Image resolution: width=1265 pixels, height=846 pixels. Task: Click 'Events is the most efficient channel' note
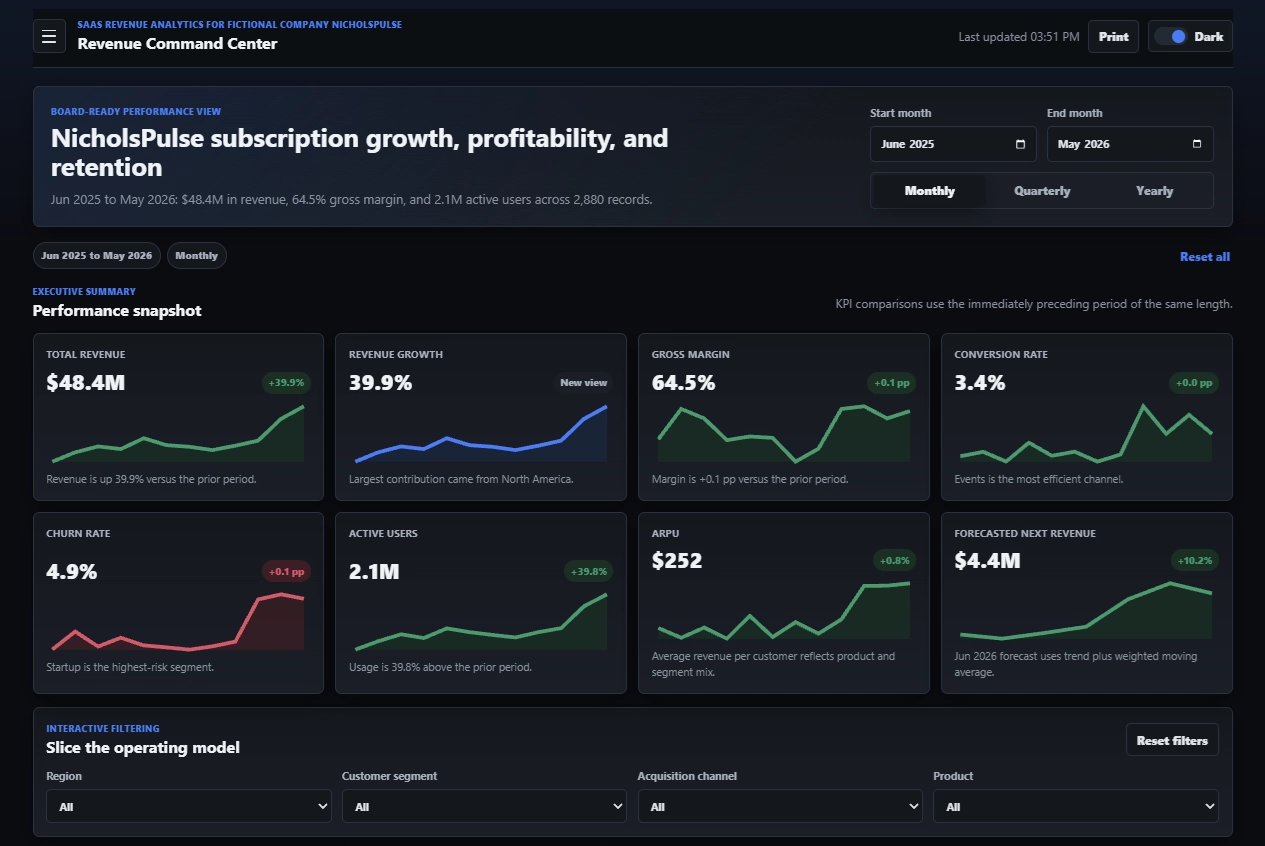[1039, 479]
